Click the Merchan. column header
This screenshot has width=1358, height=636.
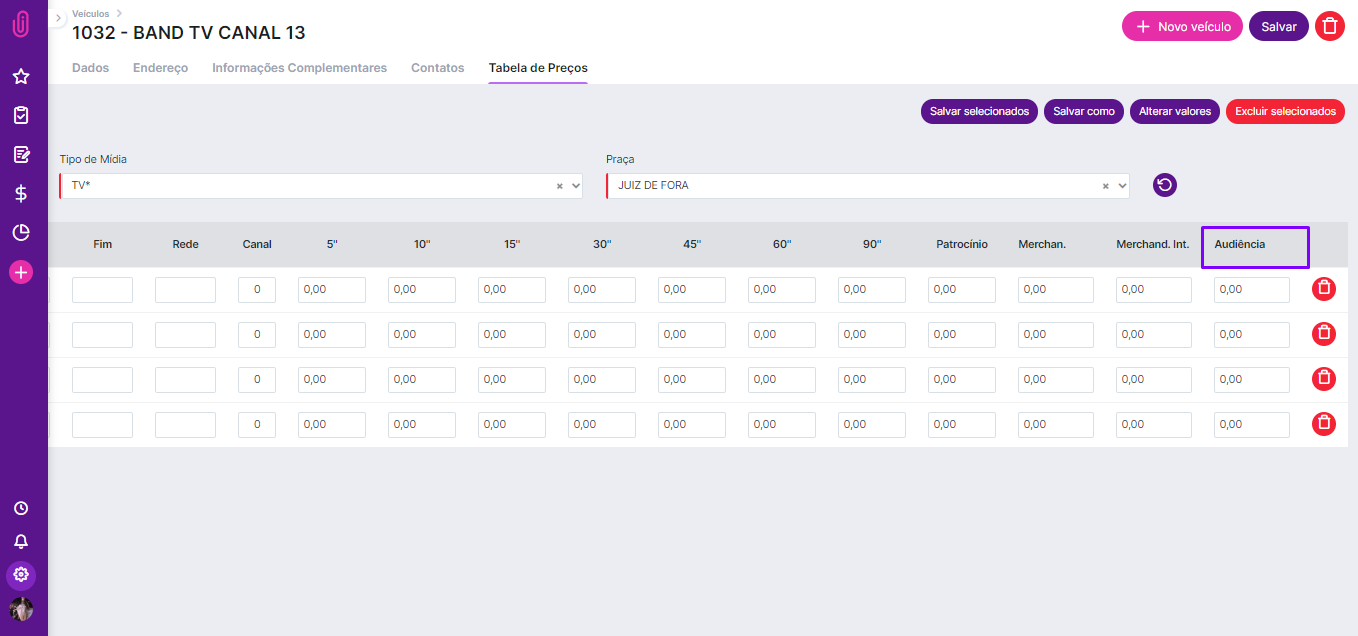coord(1042,244)
